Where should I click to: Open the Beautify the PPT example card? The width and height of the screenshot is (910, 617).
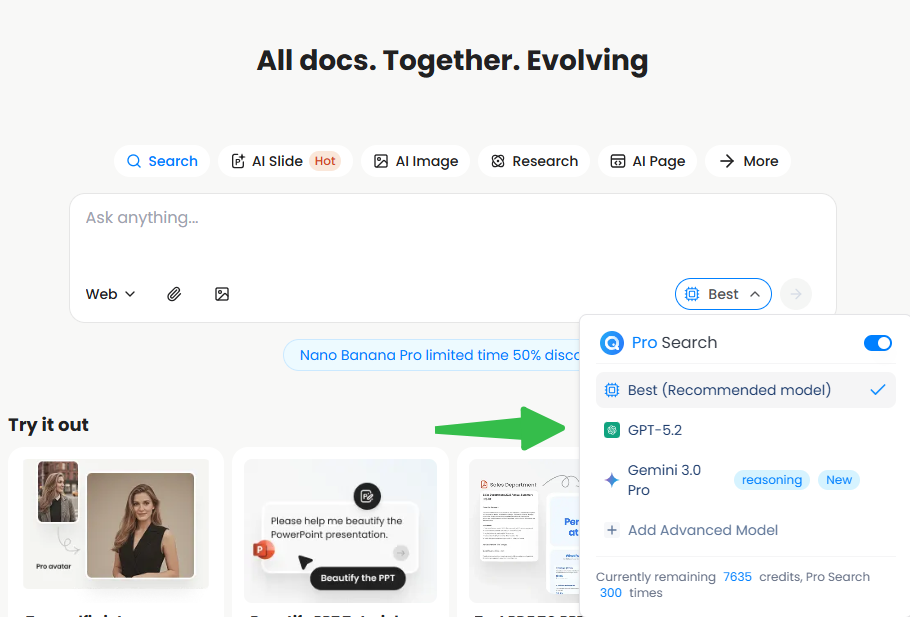340,530
